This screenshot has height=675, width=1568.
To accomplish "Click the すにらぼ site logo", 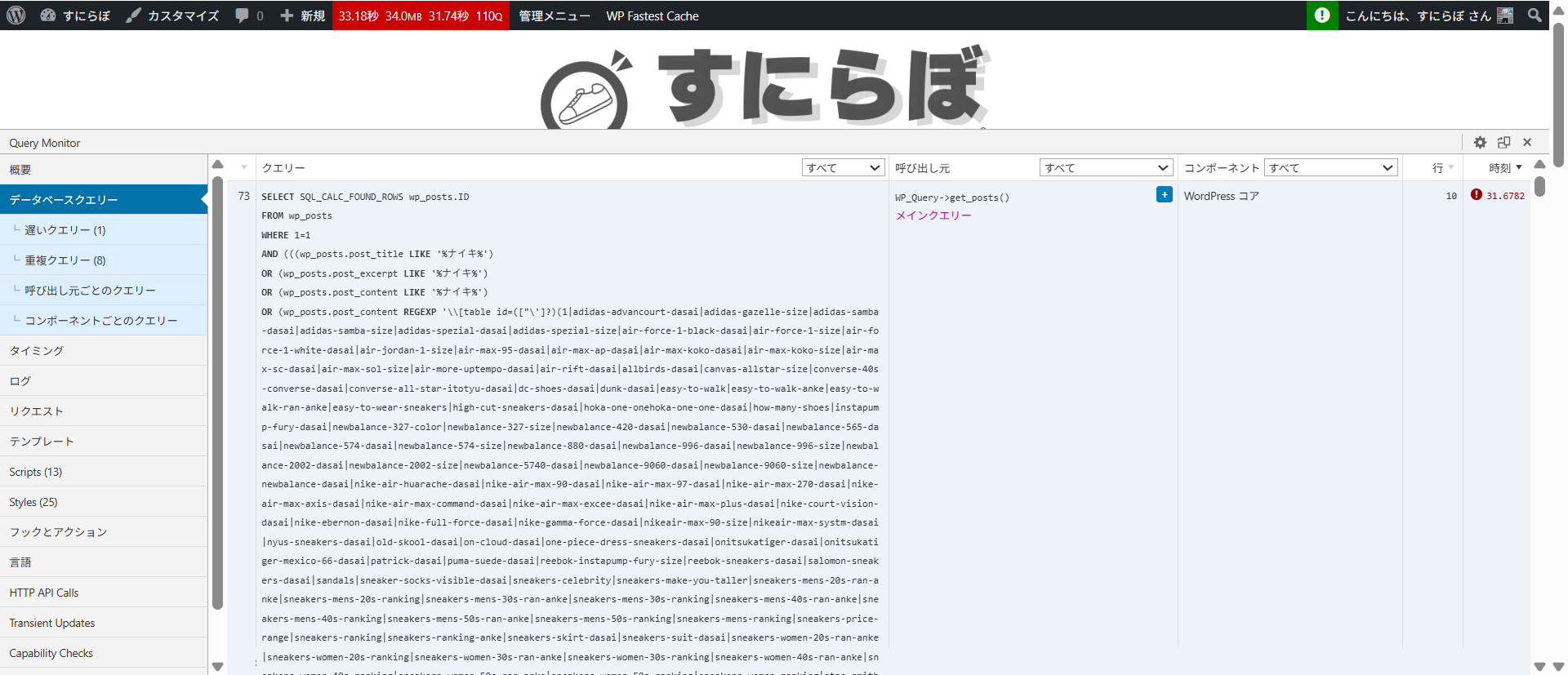I will click(765, 87).
